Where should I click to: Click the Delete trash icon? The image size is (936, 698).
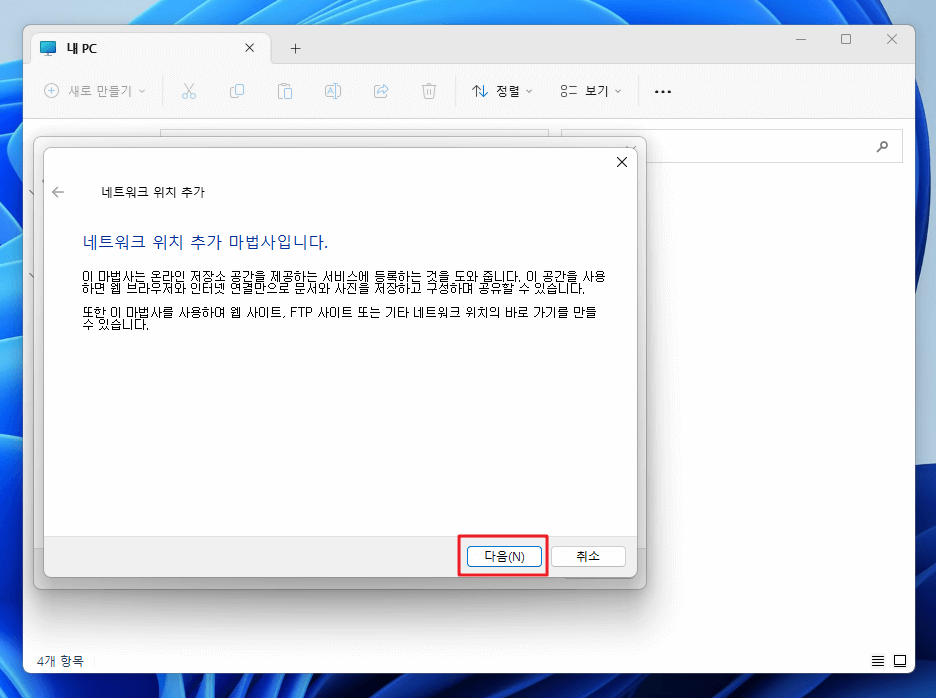pos(429,91)
